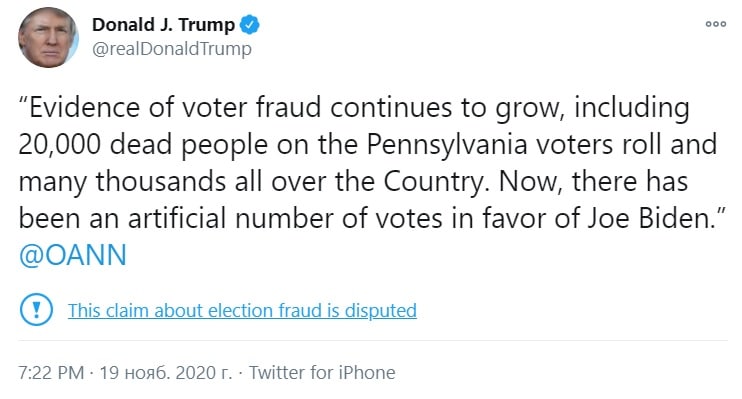
Task: Click the 7:22 PM timestamp
Action: 51,372
